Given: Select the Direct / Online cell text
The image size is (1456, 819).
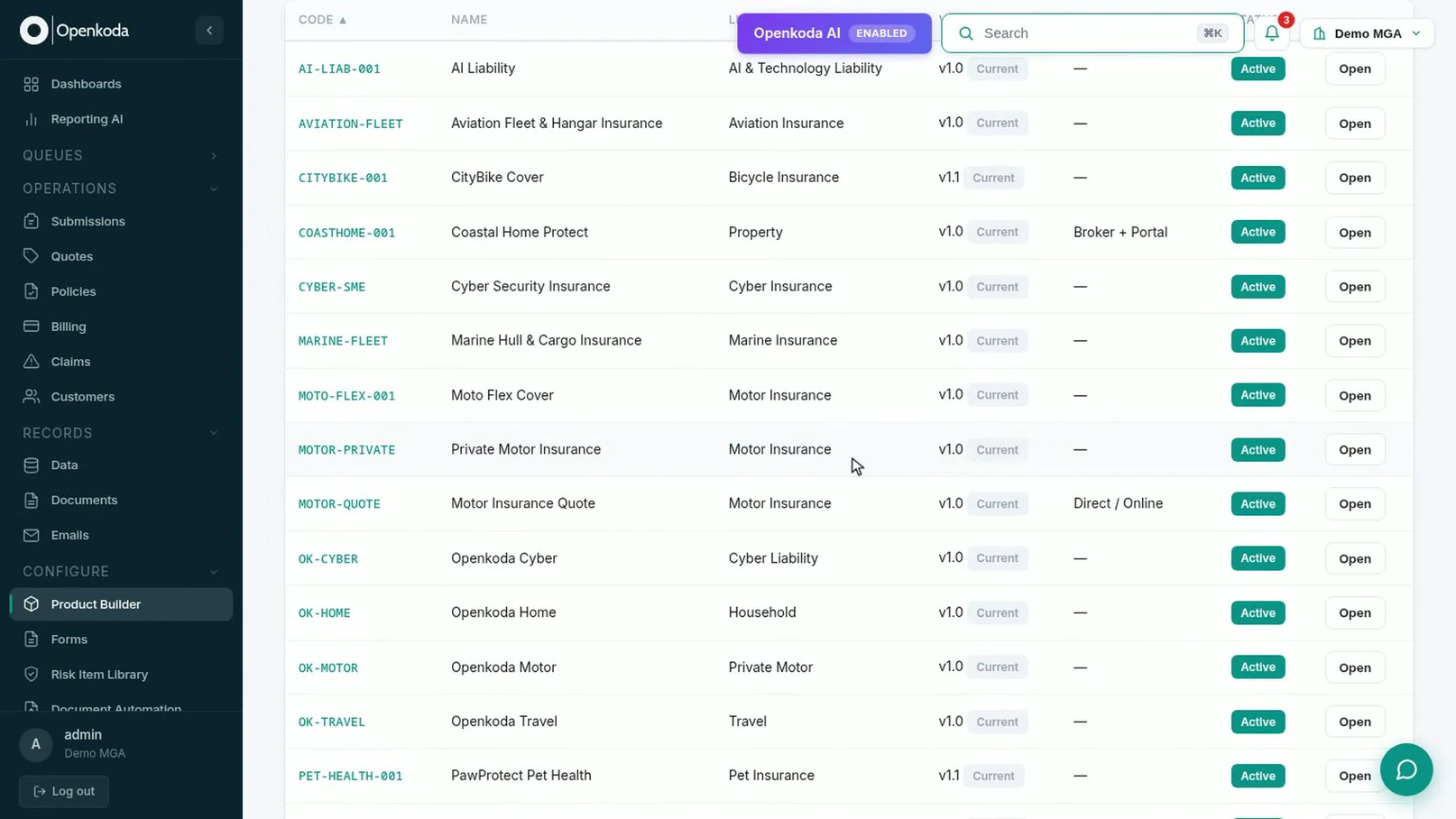Looking at the screenshot, I should (x=1118, y=503).
